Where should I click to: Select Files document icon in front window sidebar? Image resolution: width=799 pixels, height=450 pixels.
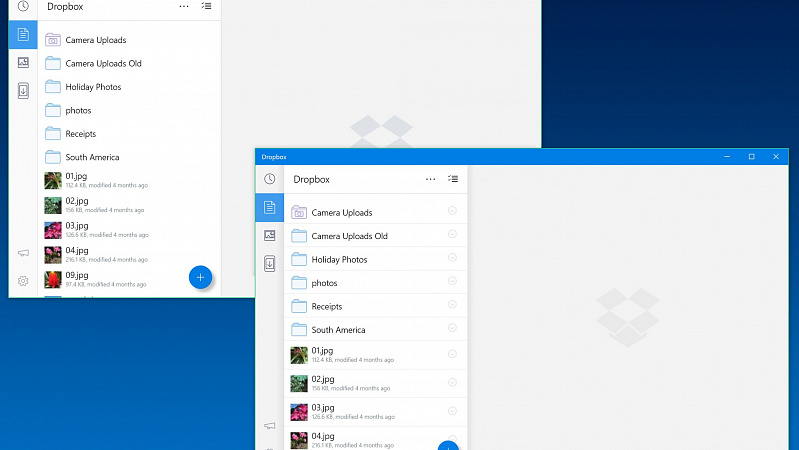pyautogui.click(x=270, y=207)
